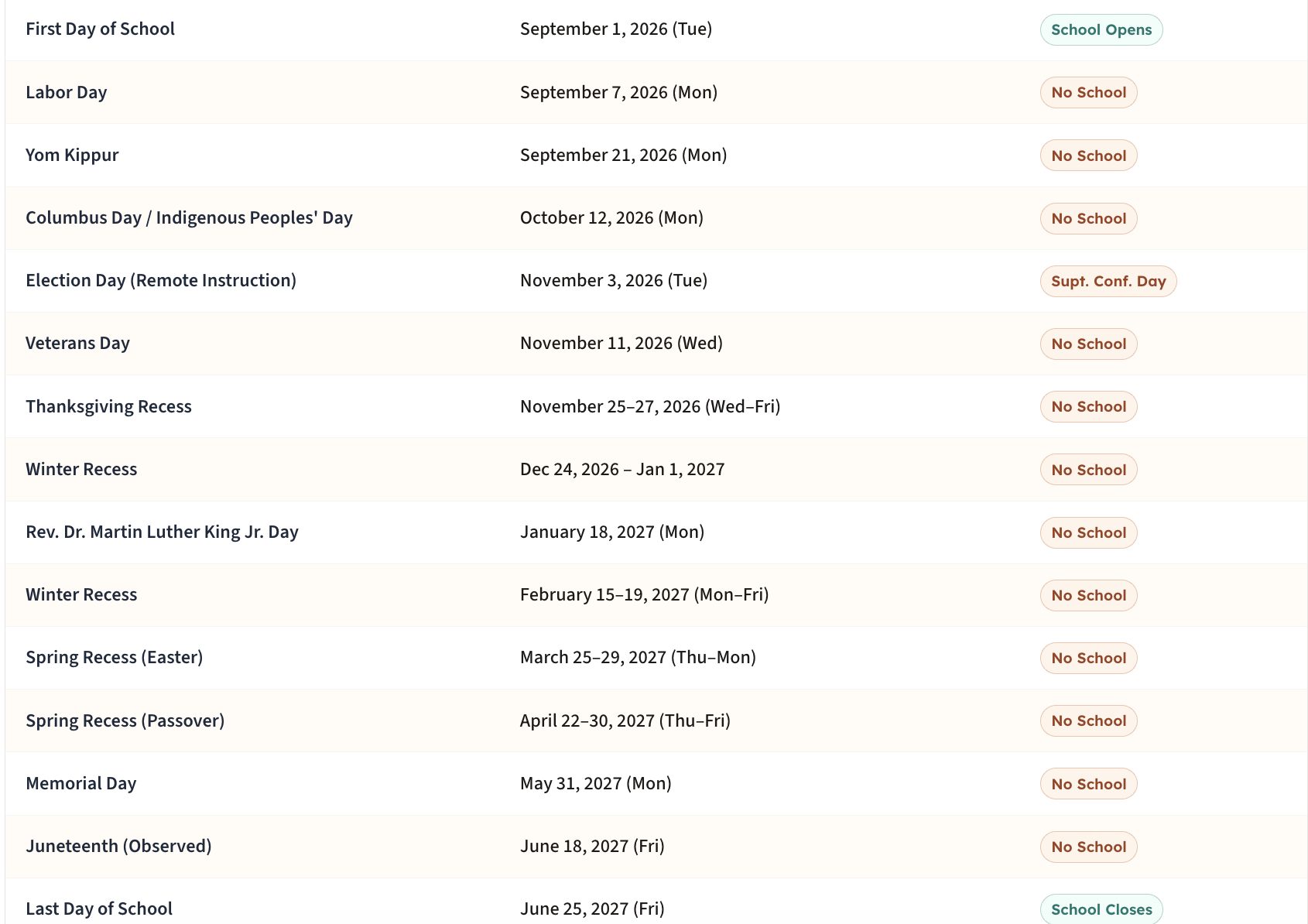The height and width of the screenshot is (924, 1308).
Task: Select the Thanksgiving Recess event name
Action: pyautogui.click(x=108, y=407)
